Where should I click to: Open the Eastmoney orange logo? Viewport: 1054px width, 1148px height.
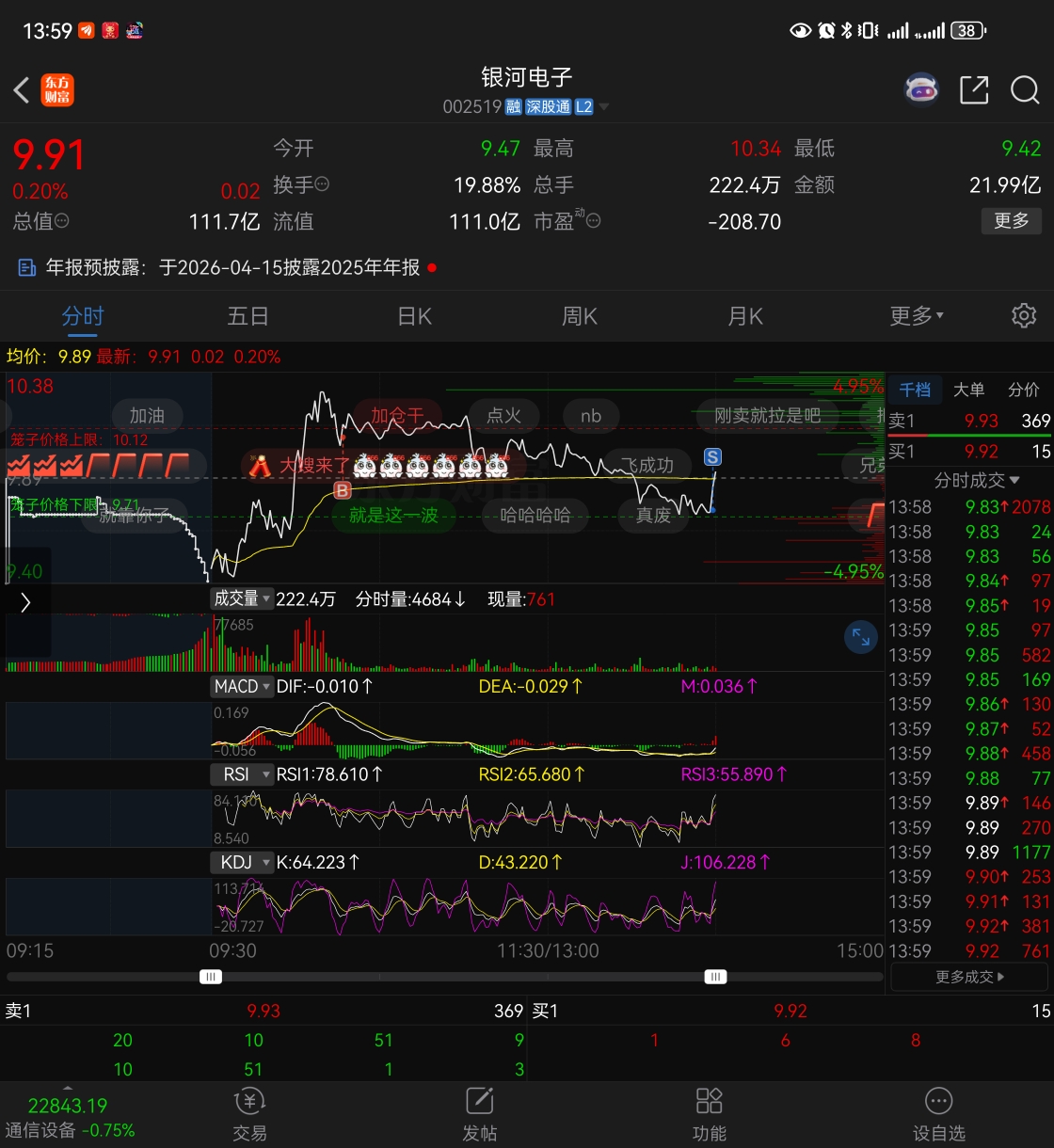tap(57, 90)
